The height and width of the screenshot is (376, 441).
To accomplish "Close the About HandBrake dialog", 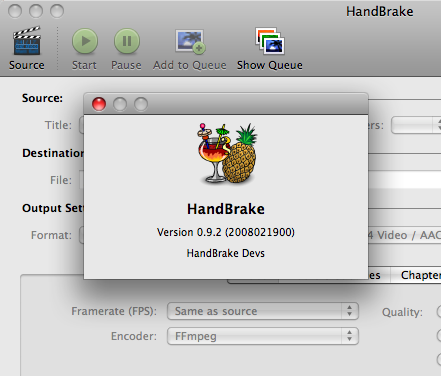I will [x=99, y=104].
